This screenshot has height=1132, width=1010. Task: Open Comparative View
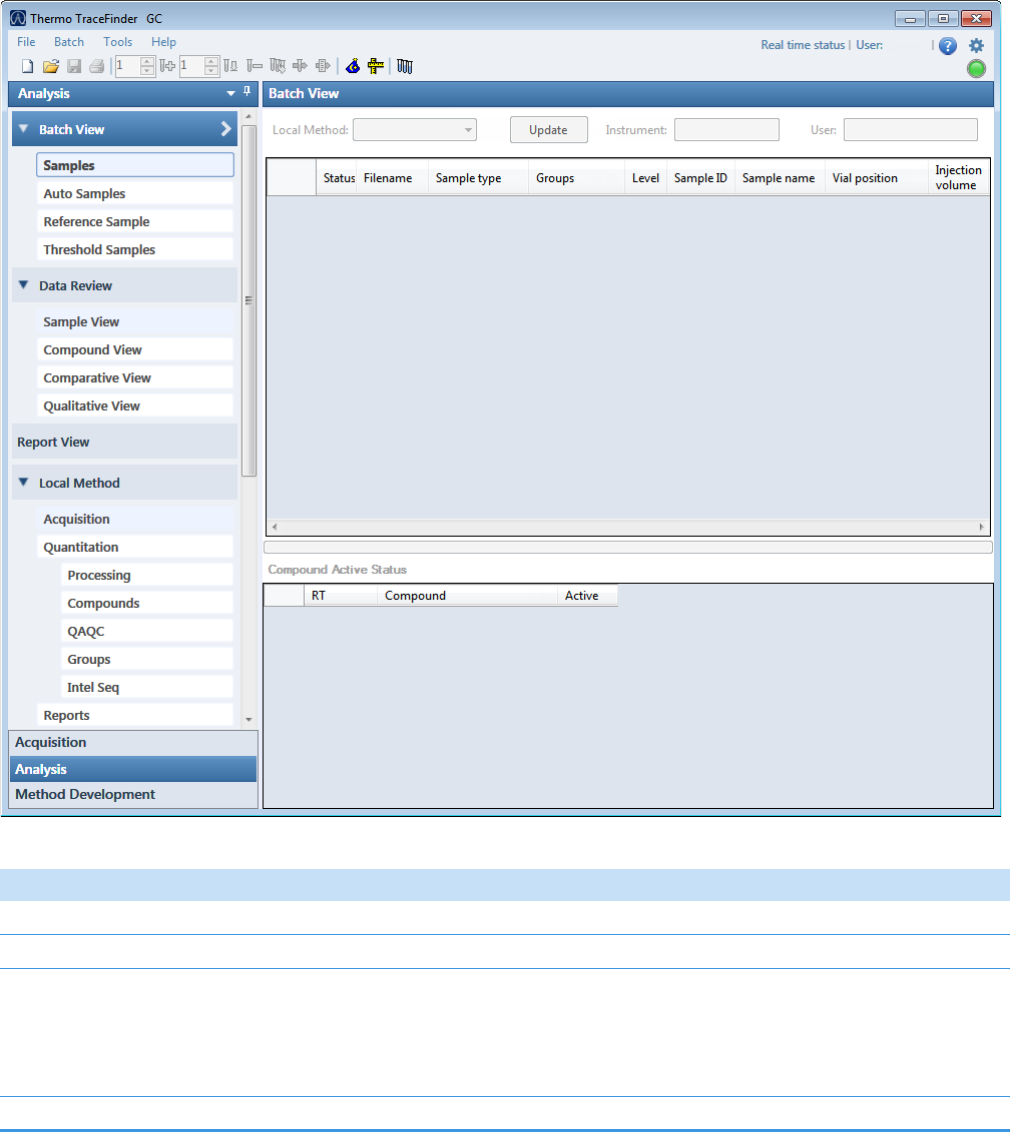click(135, 378)
